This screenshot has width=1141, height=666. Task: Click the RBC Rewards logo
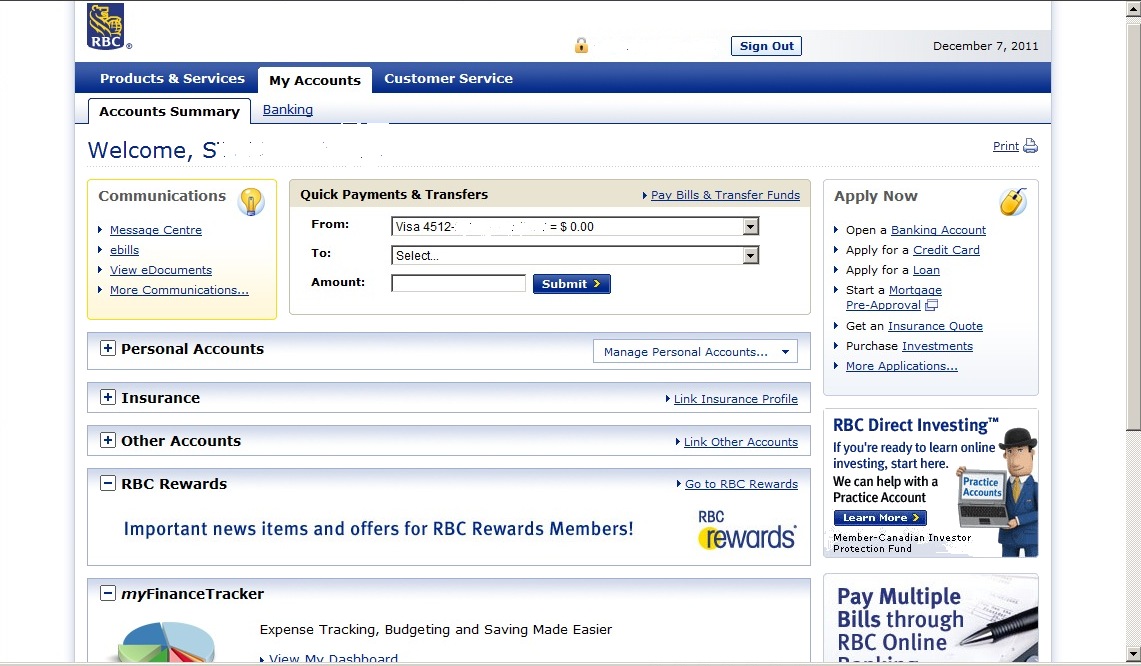(747, 530)
